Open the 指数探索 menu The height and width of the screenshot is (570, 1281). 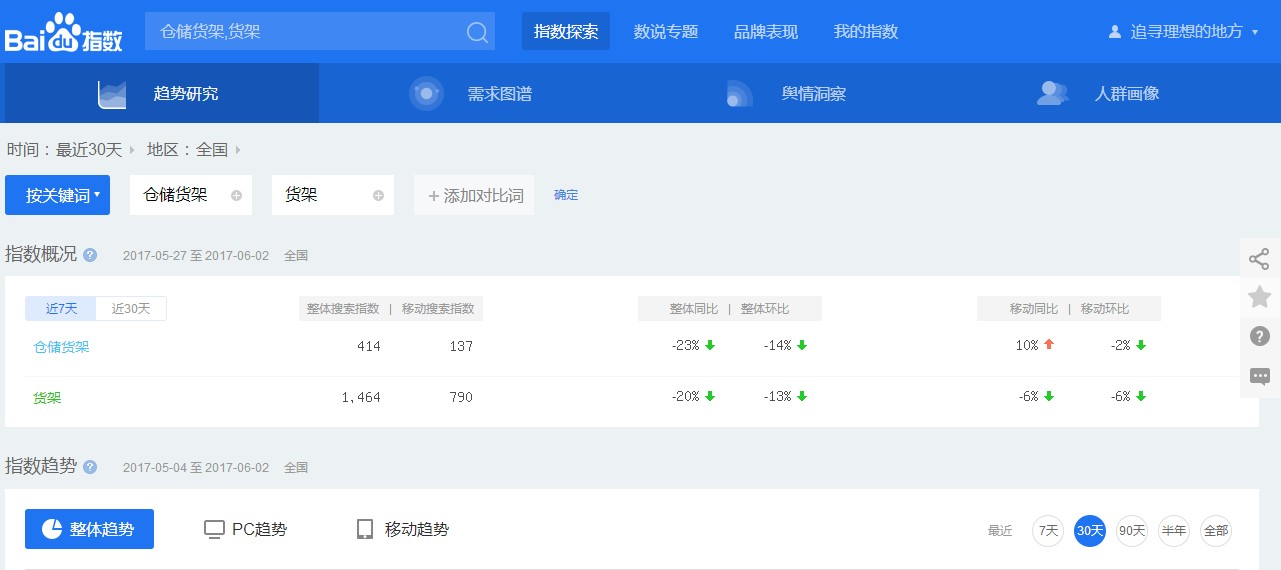[566, 32]
